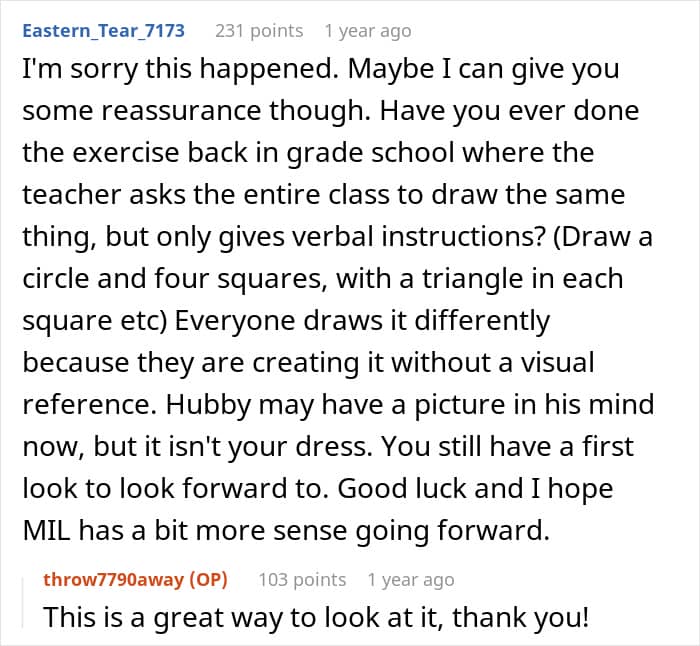Click the phrase 'Everyone draws it differently'

tap(362, 321)
